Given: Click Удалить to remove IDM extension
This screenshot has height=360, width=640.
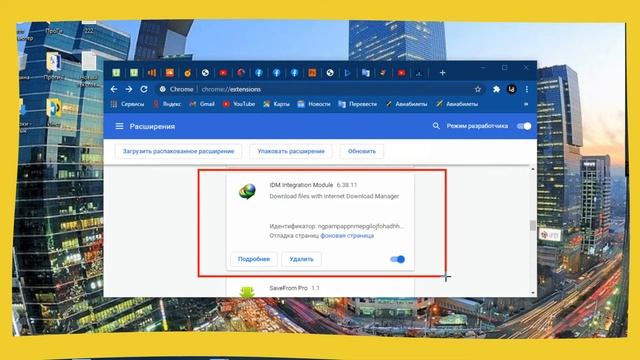Looking at the screenshot, I should [x=302, y=259].
